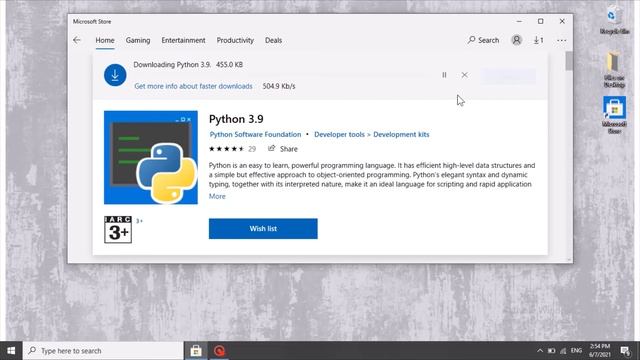The image size is (640, 360).
Task: Open 'Get more info about faster downloads'
Action: [193, 86]
